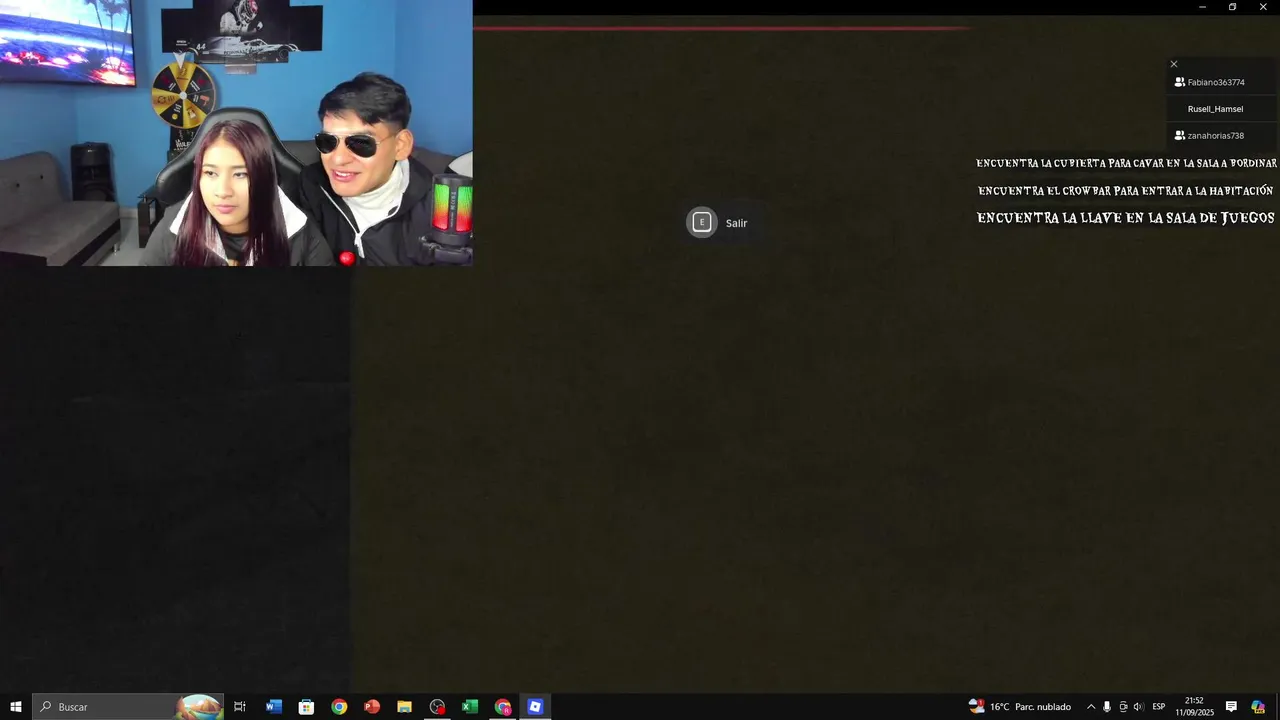Screen dimensions: 1280x720
Task: Open File Explorer from the taskbar
Action: (404, 707)
